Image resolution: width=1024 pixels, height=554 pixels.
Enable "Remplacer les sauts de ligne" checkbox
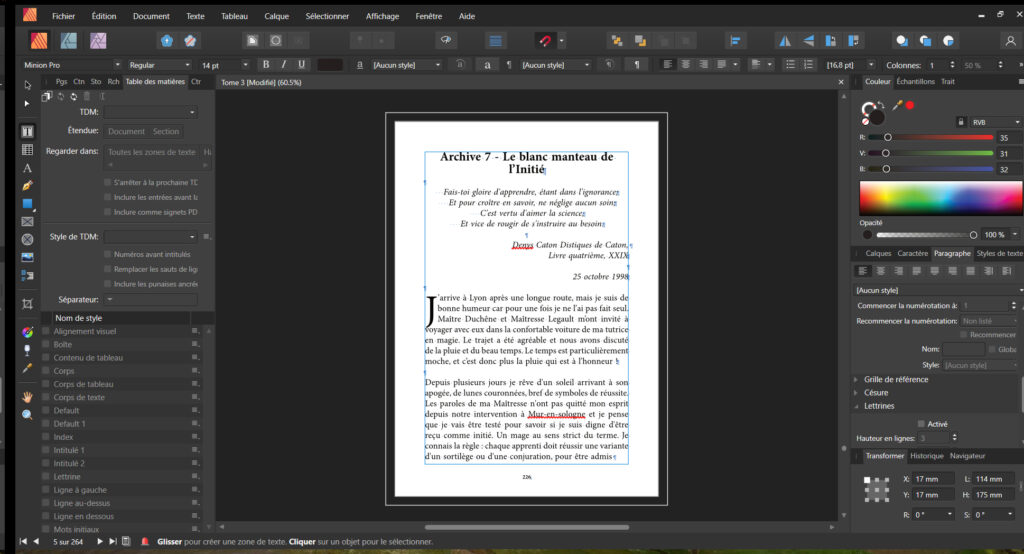pyautogui.click(x=107, y=269)
